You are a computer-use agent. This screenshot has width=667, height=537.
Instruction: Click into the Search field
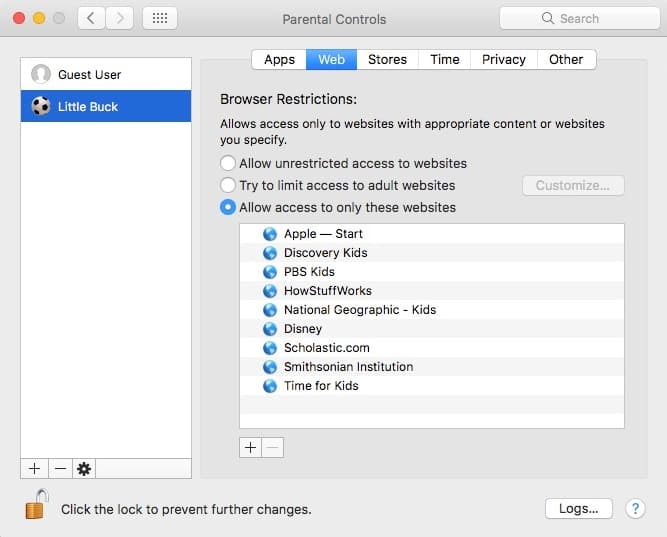coord(580,18)
